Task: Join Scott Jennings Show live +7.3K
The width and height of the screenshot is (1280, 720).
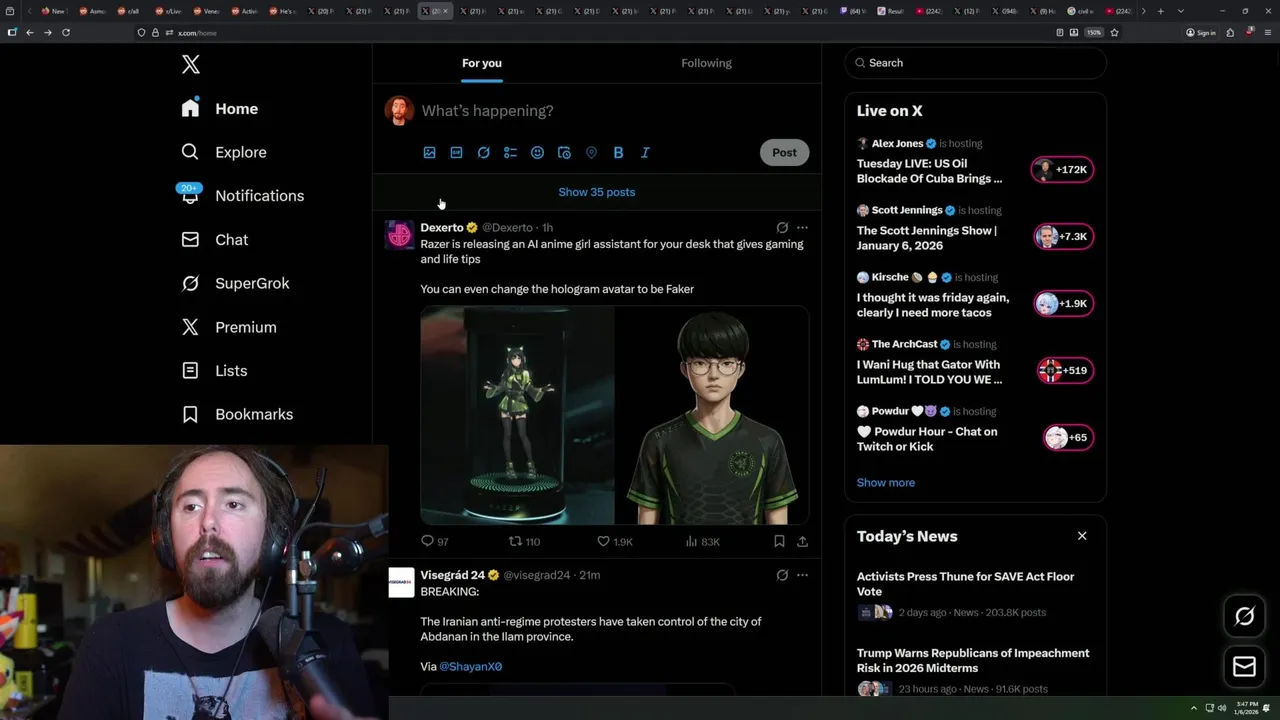Action: click(1063, 237)
